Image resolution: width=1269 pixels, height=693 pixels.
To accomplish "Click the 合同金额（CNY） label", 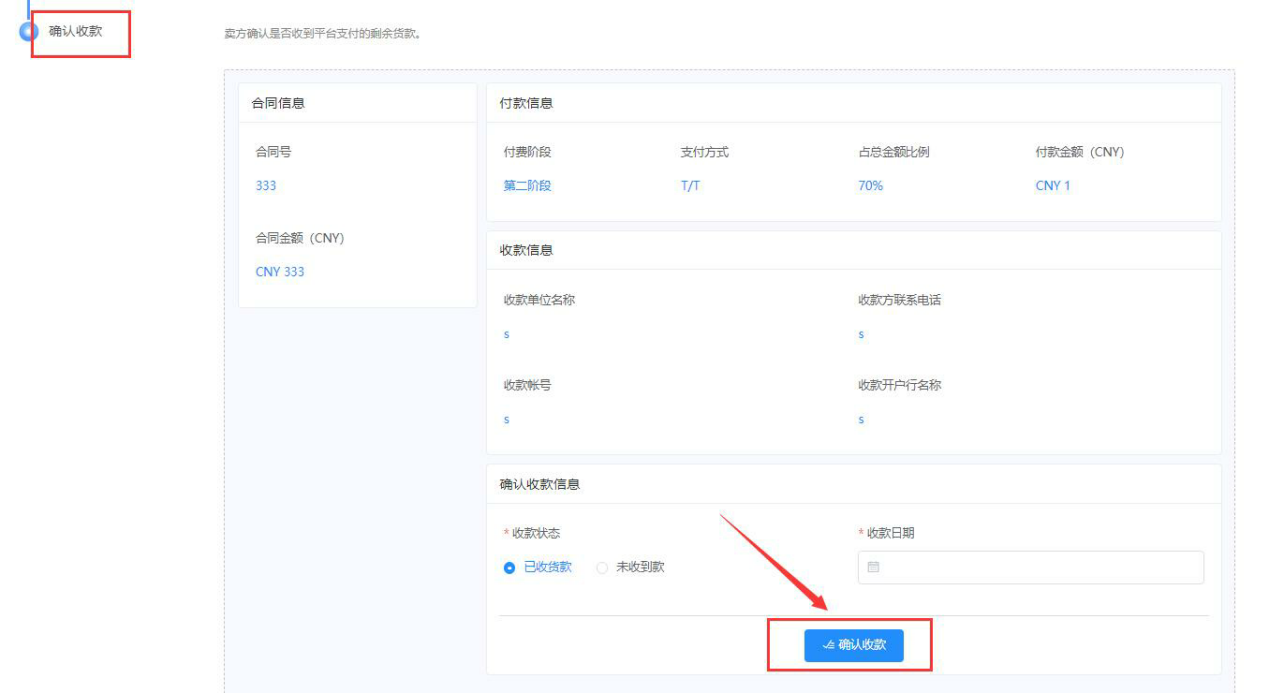I will pyautogui.click(x=299, y=238).
